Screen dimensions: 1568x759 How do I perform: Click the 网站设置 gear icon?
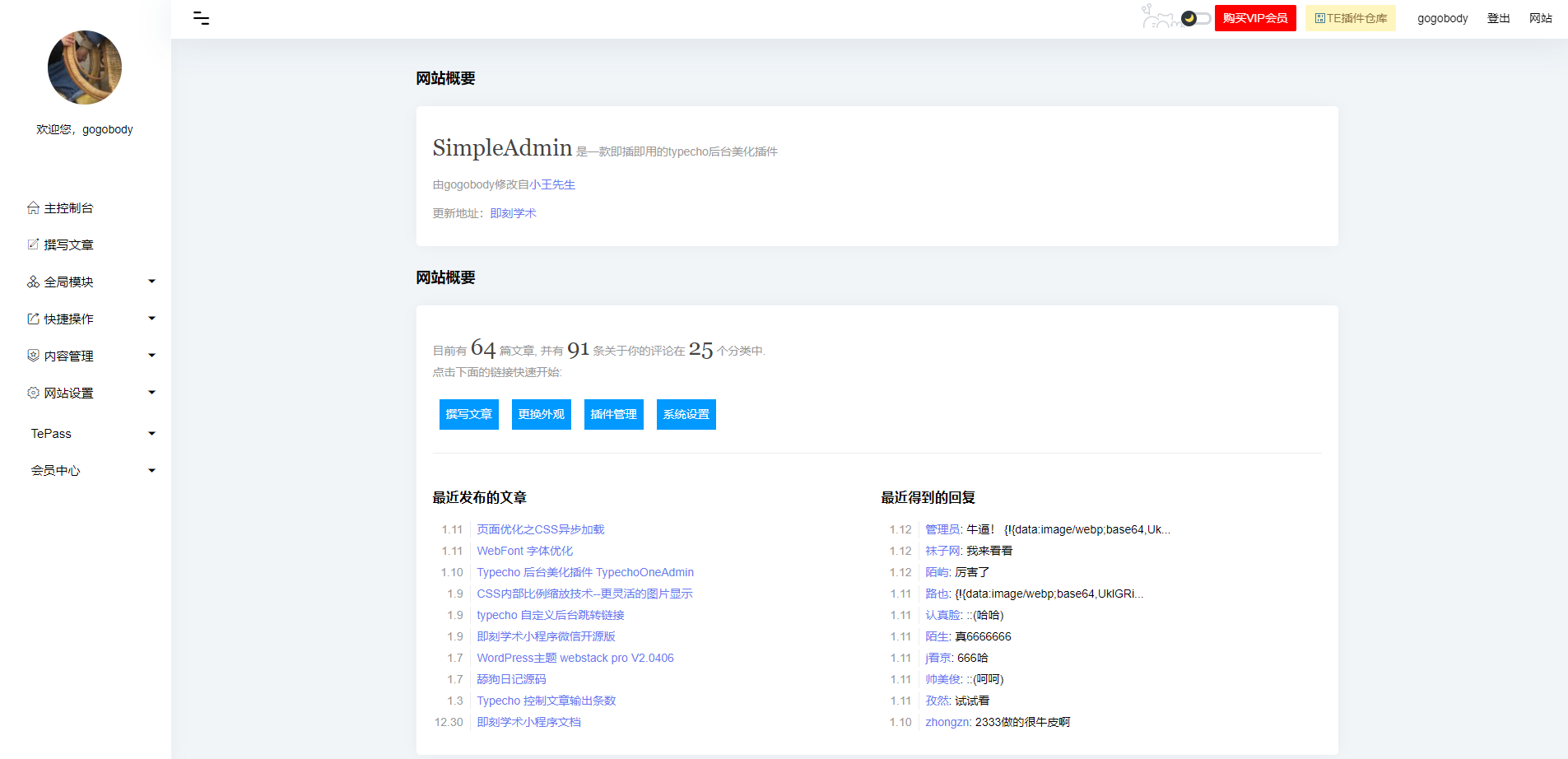click(x=32, y=393)
